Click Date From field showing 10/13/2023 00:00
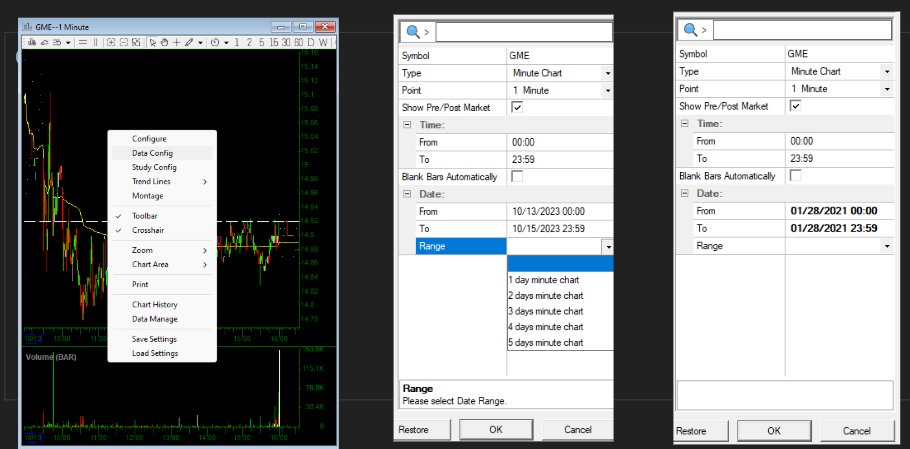This screenshot has width=910, height=449. coord(559,212)
